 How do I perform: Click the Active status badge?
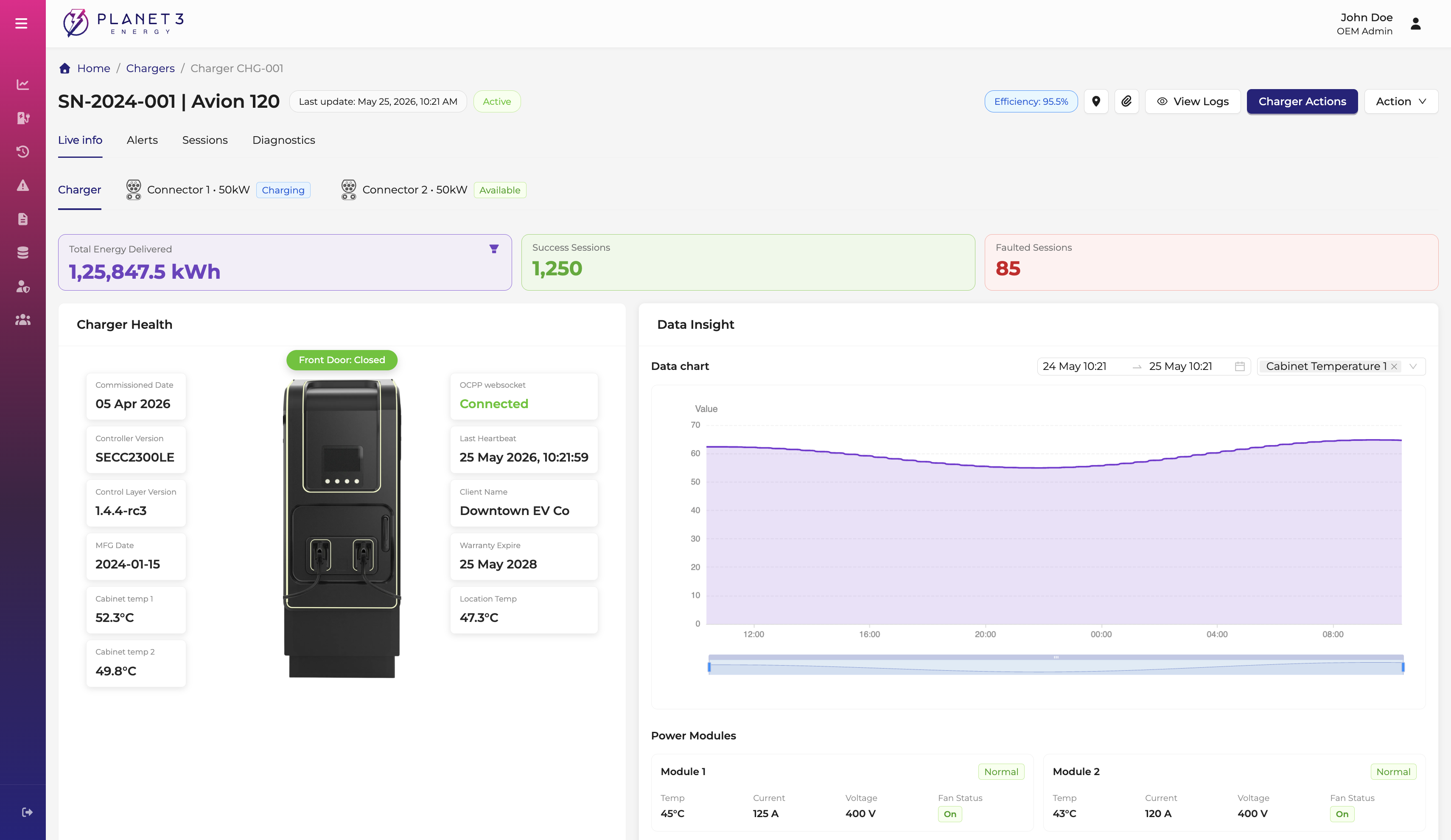496,101
